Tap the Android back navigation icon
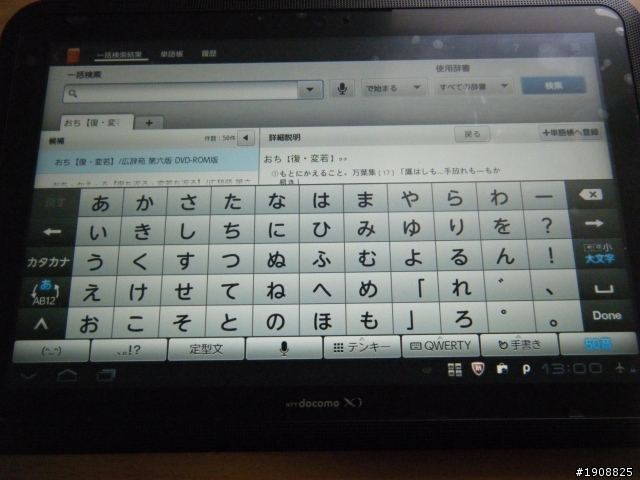640x480 pixels. pos(28,376)
